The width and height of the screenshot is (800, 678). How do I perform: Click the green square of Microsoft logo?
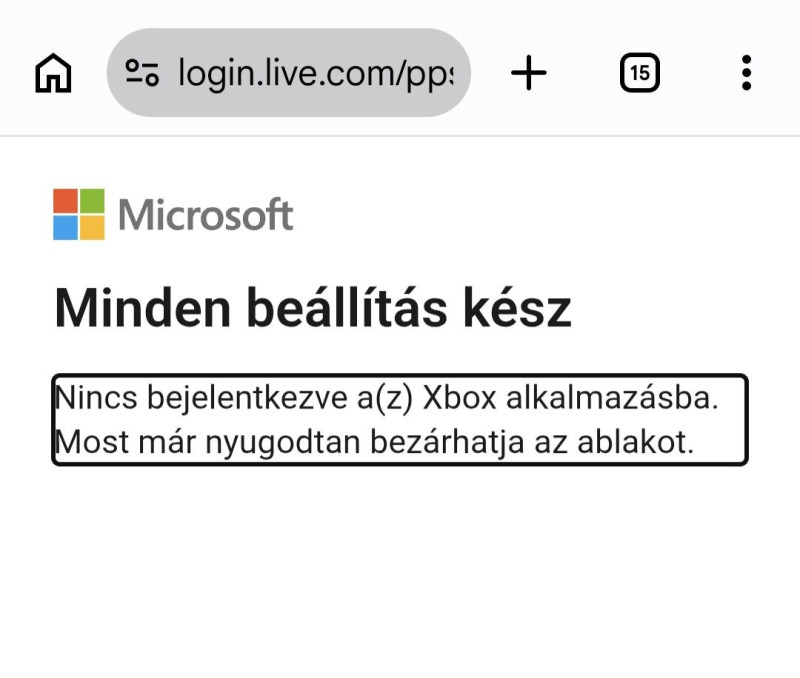tap(92, 201)
